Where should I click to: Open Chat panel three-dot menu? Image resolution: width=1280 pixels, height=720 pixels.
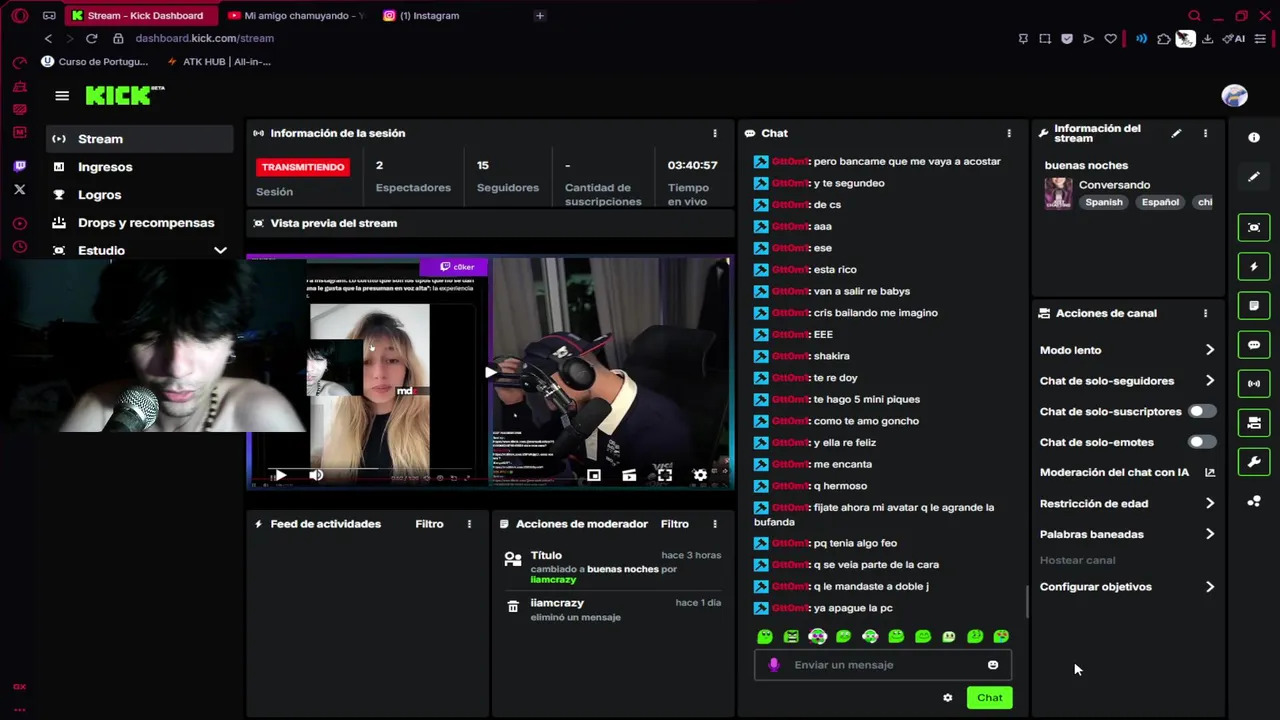(1008, 133)
